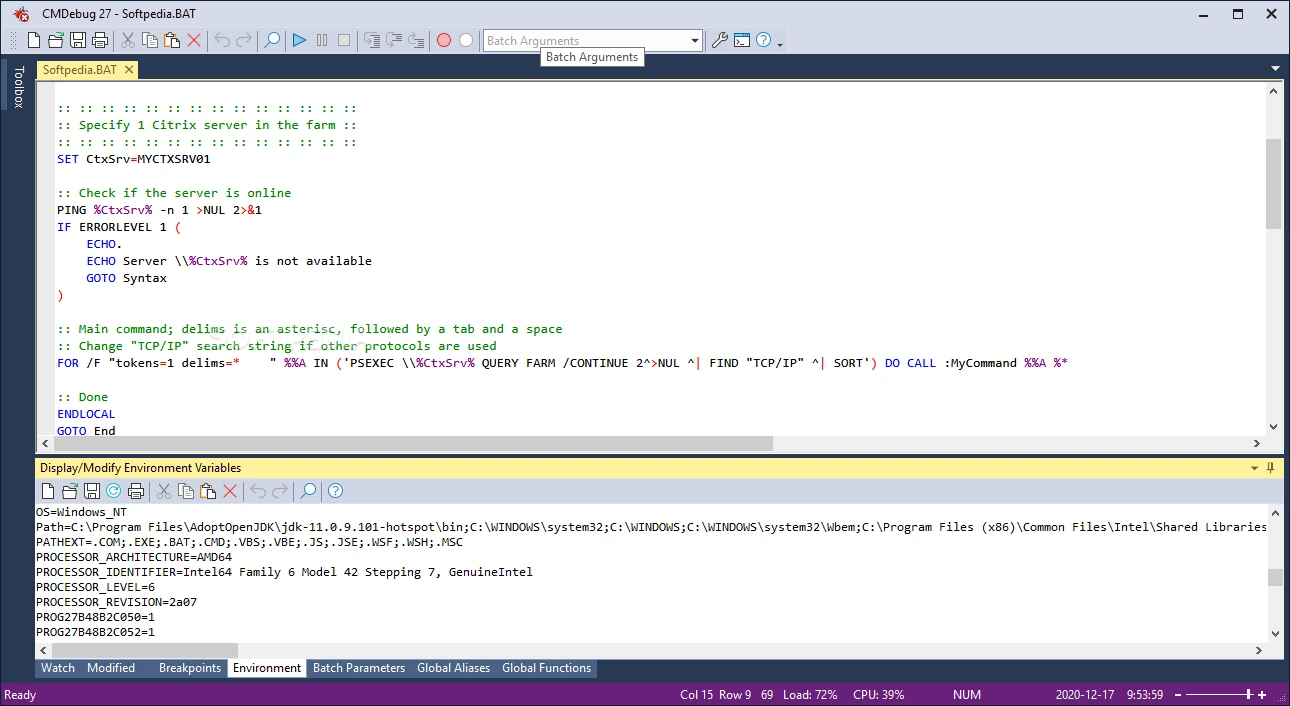Close the Softpedia.BAT tab

tap(128, 70)
